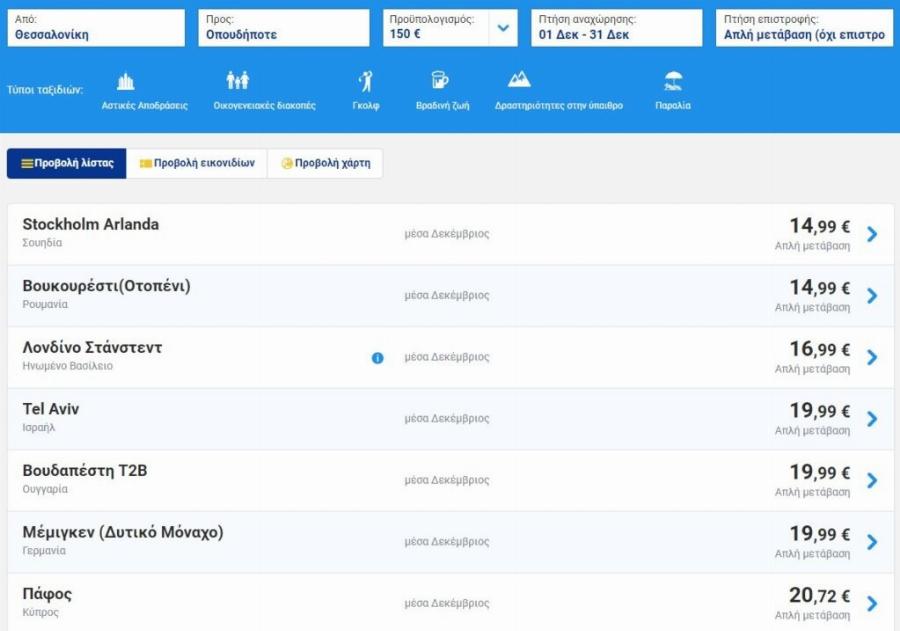The width and height of the screenshot is (900, 631).
Task: Select the Βραδινή ζωή nightlife icon
Action: (x=440, y=82)
